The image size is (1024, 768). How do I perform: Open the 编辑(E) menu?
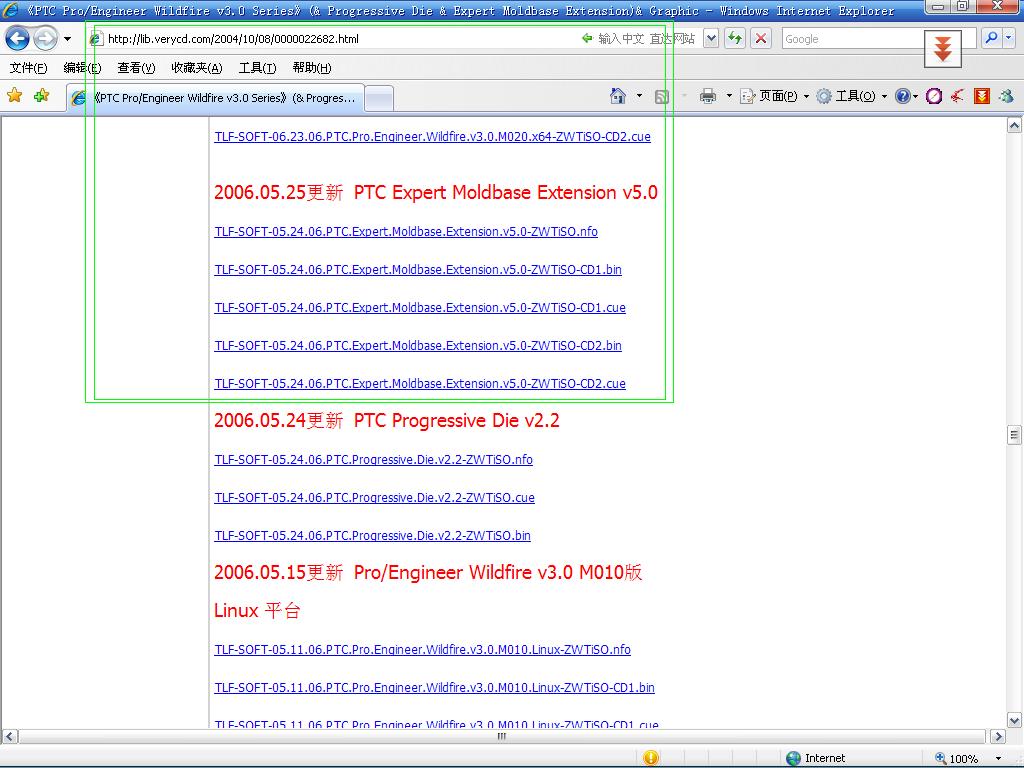pos(82,68)
